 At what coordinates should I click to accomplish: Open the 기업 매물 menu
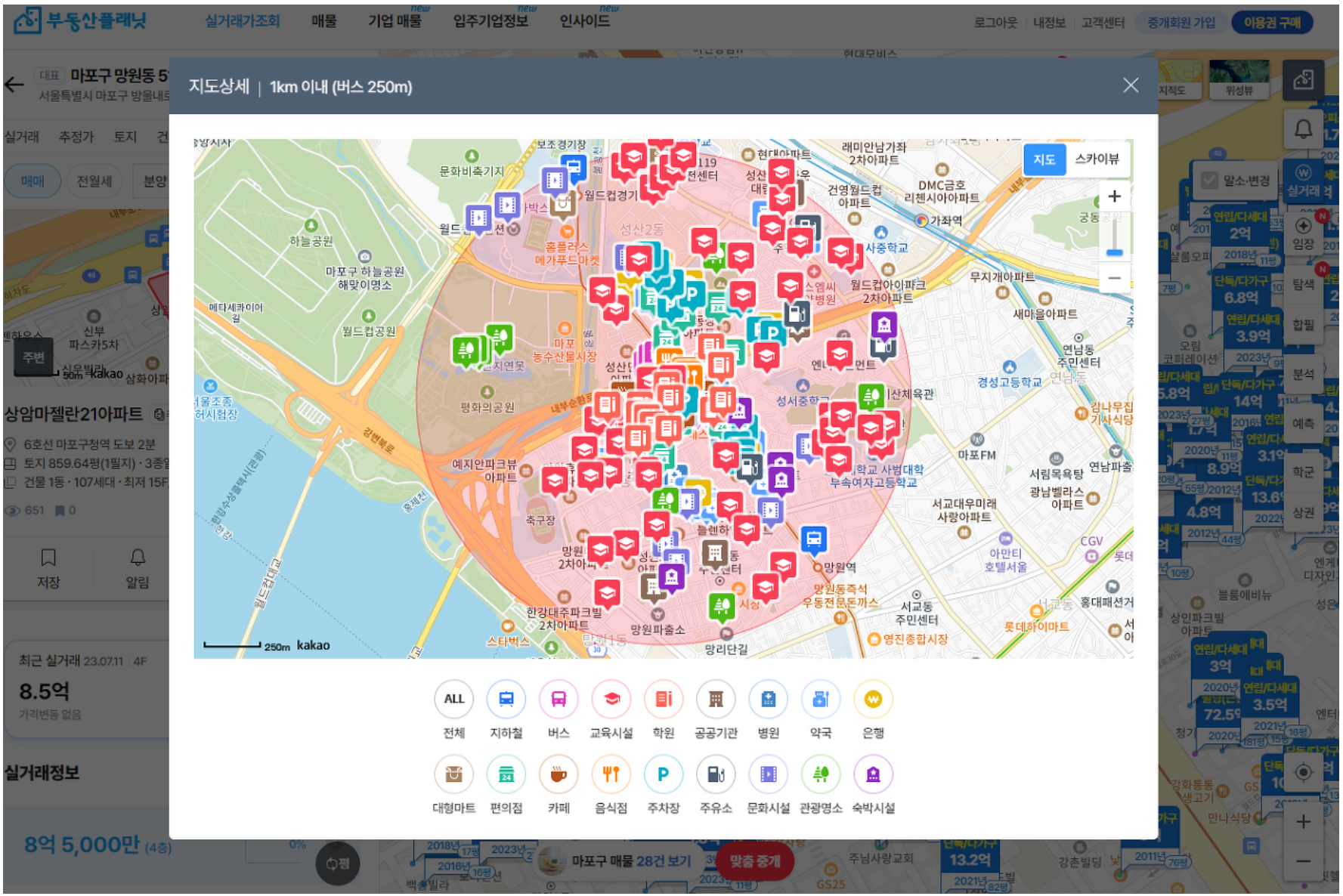point(395,21)
